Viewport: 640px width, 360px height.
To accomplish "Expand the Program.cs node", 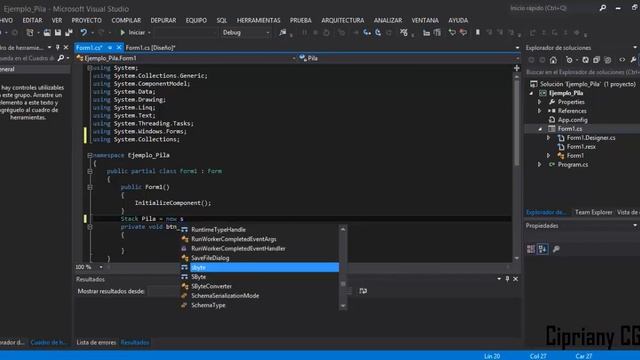I will click(540, 164).
